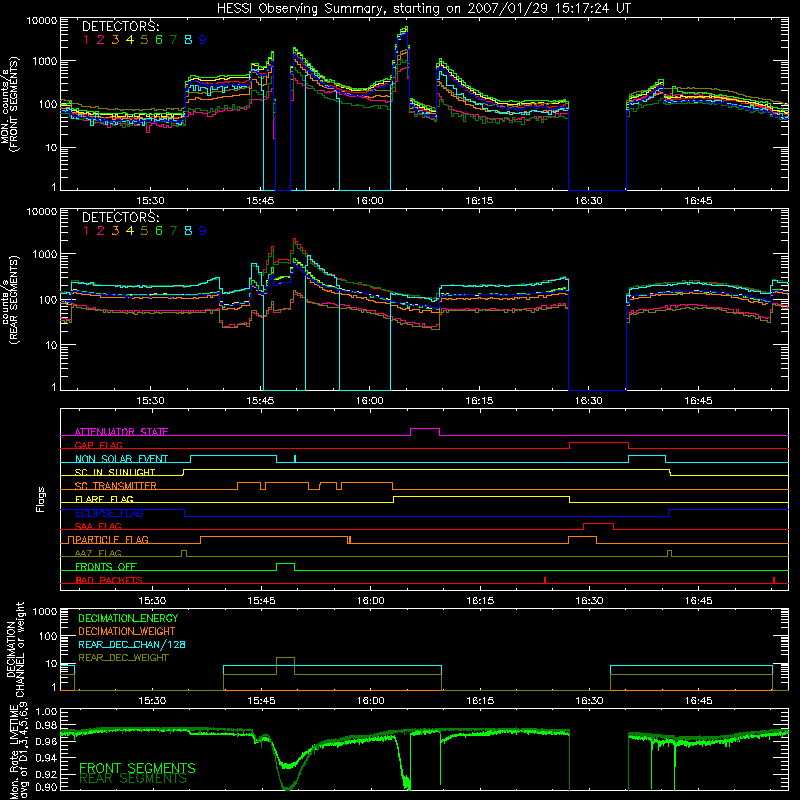The width and height of the screenshot is (800, 800).
Task: Click the ECLIPSE_FLAG label
Action: pyautogui.click(x=109, y=513)
